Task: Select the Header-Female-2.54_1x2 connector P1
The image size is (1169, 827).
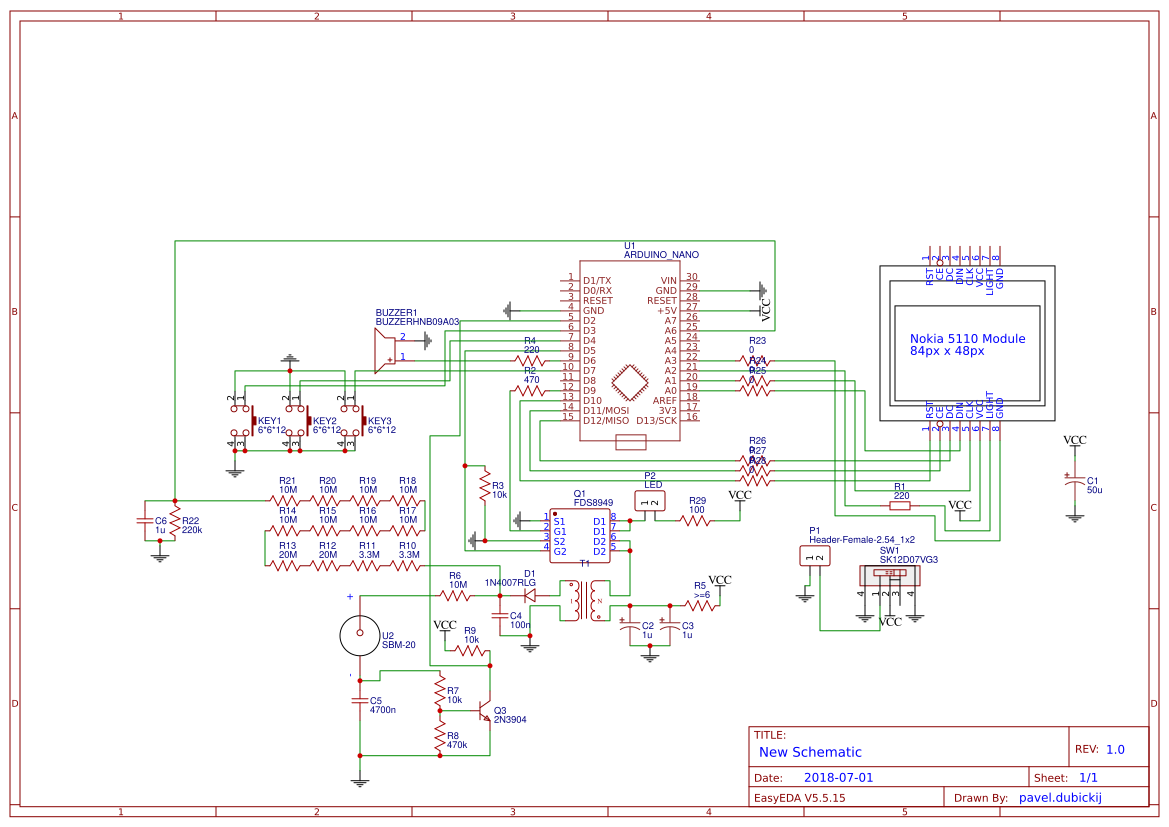Action: pyautogui.click(x=815, y=553)
